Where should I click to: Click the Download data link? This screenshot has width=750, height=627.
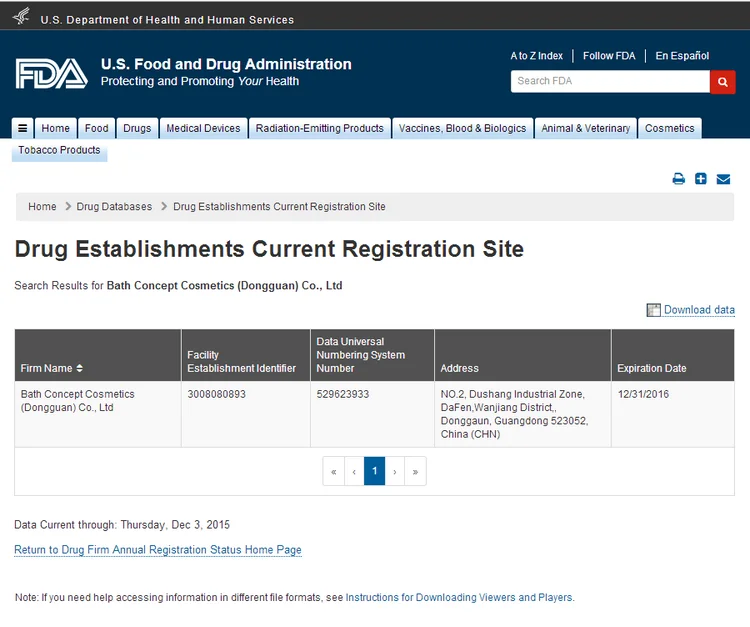point(699,310)
